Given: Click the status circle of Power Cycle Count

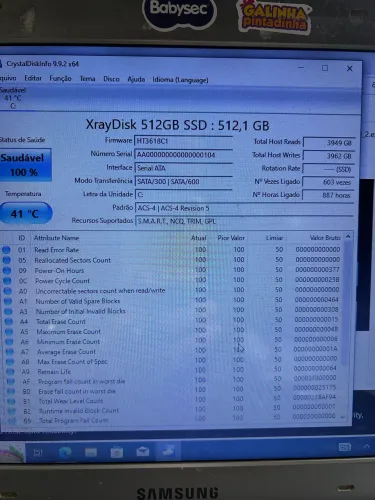Looking at the screenshot, I should click(7, 281).
